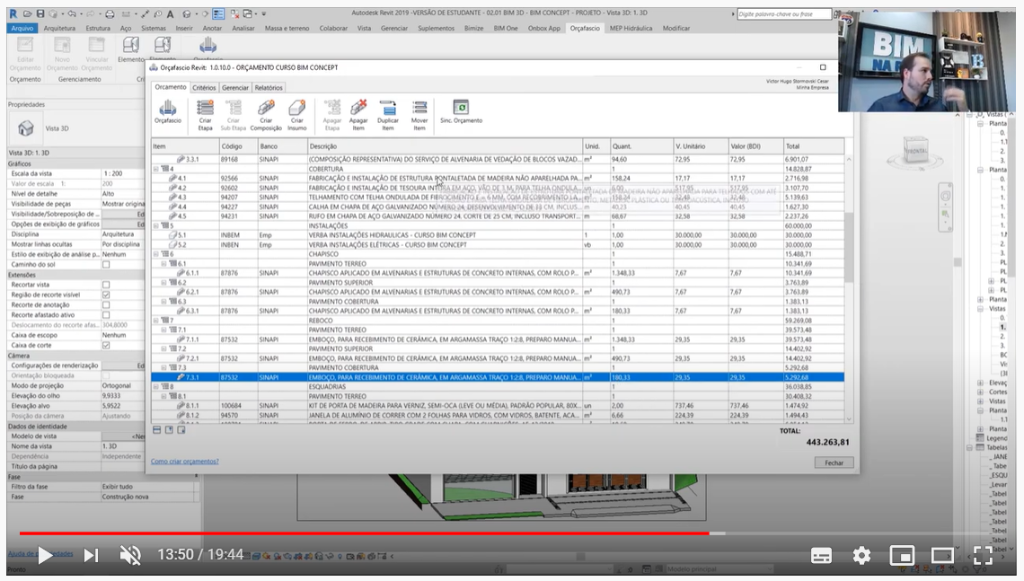1024x581 pixels.
Task: Open the Critérios tab
Action: click(204, 87)
